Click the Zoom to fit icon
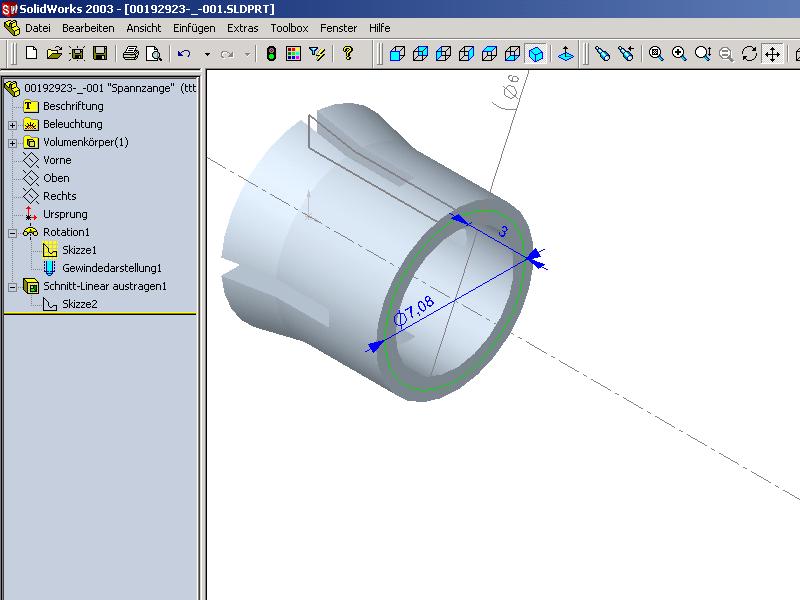The image size is (800, 600). point(656,53)
